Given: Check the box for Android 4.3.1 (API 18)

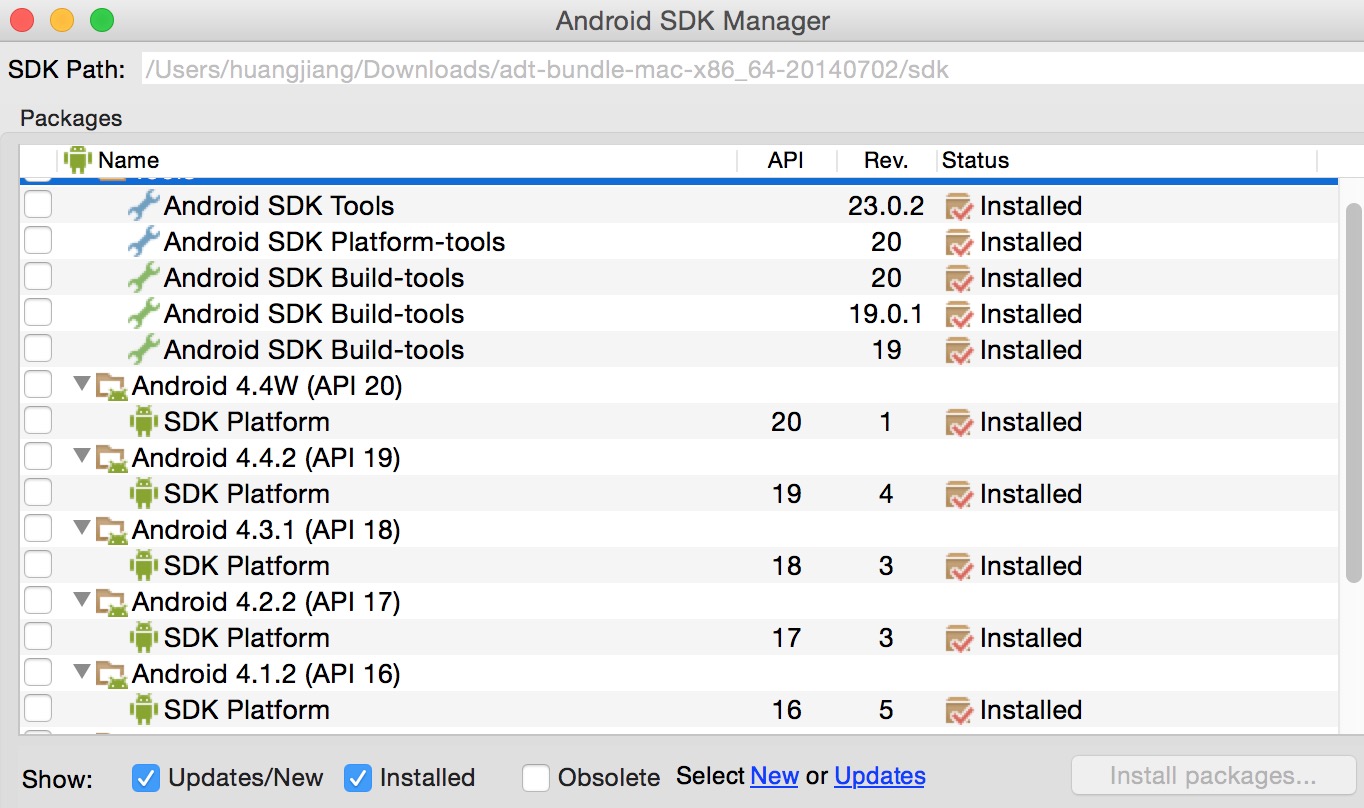Looking at the screenshot, I should [38, 530].
